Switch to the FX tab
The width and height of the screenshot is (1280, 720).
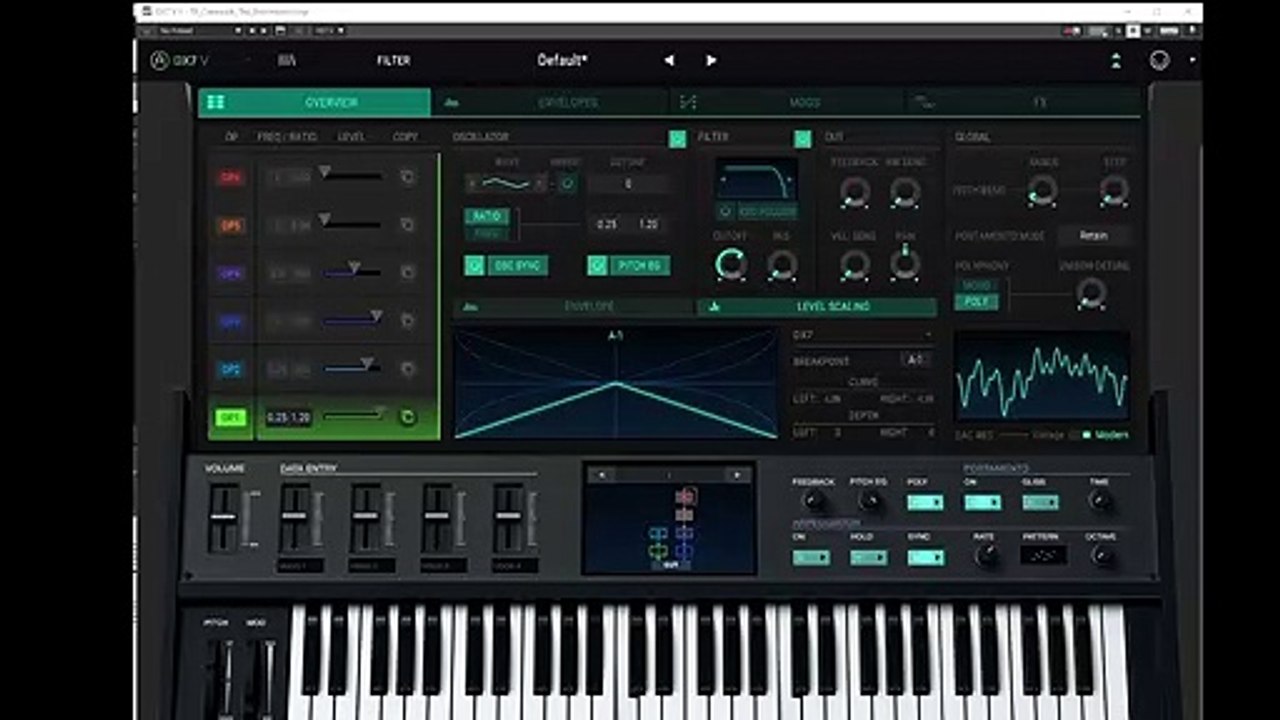(x=1023, y=102)
